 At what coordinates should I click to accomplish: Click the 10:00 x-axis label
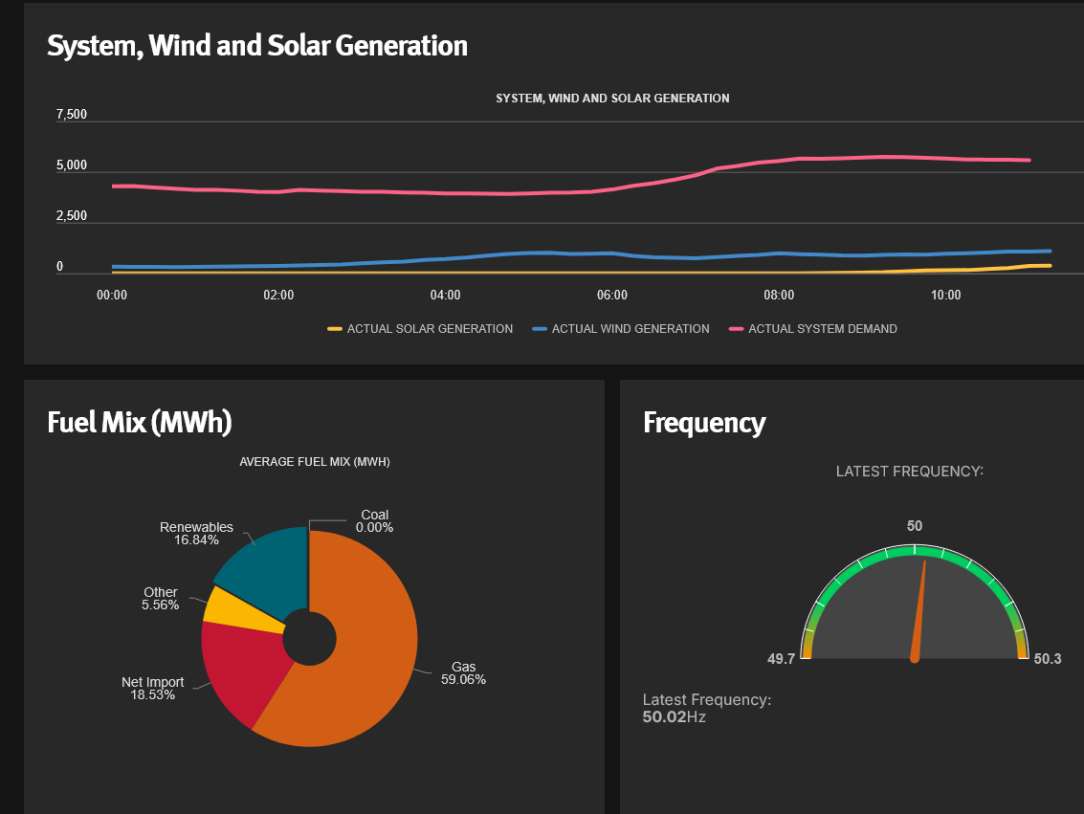[x=946, y=295]
